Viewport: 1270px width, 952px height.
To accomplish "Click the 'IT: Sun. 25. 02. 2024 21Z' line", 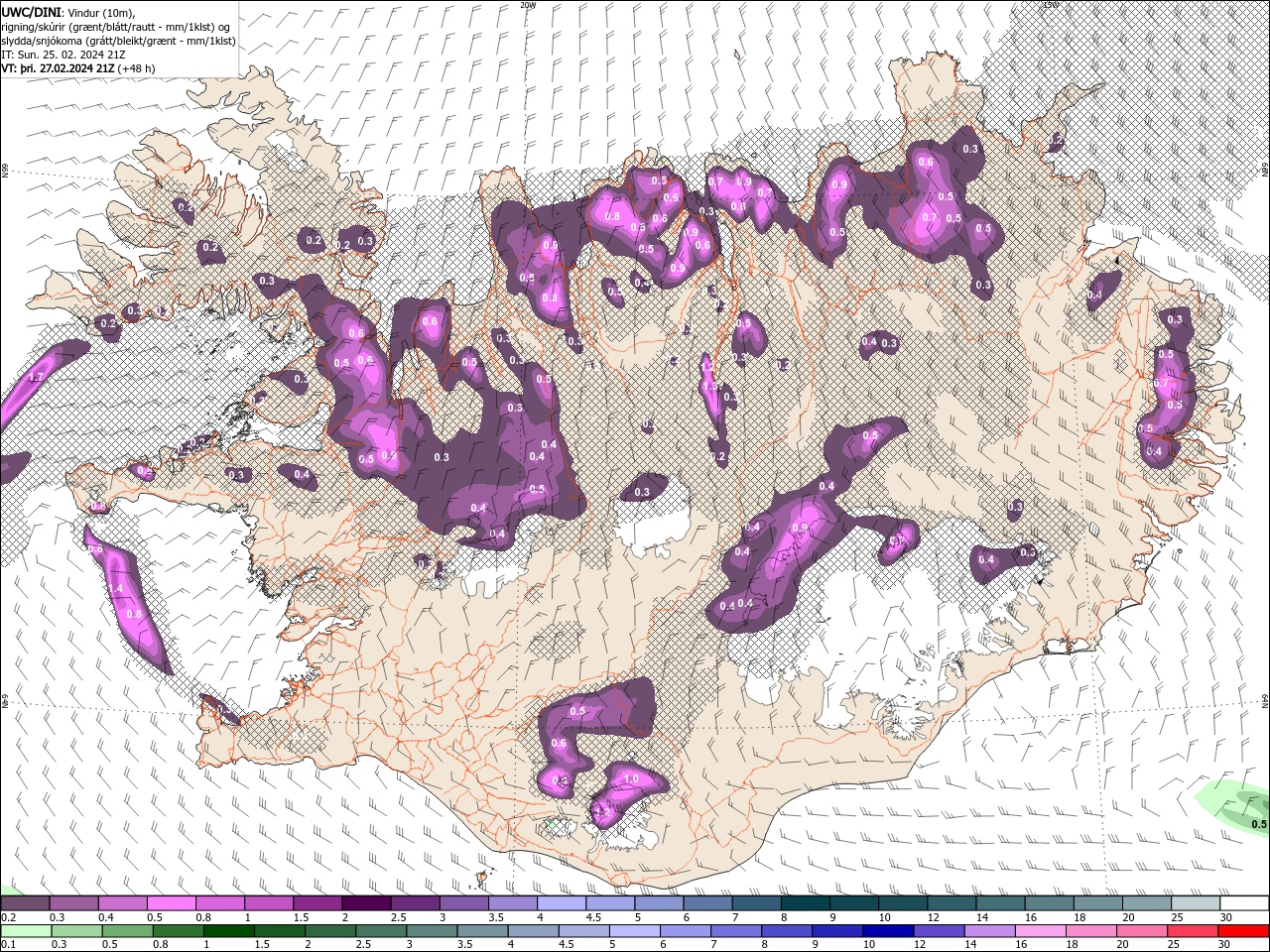I will pyautogui.click(x=63, y=55).
